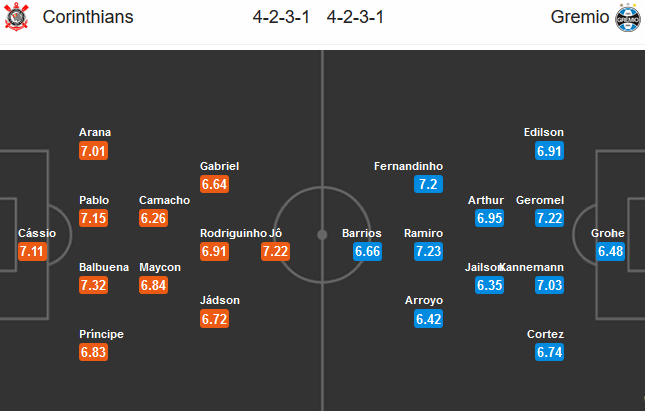Image resolution: width=645 pixels, height=411 pixels.
Task: Open player Rodriguinho's name
Action: tap(233, 233)
